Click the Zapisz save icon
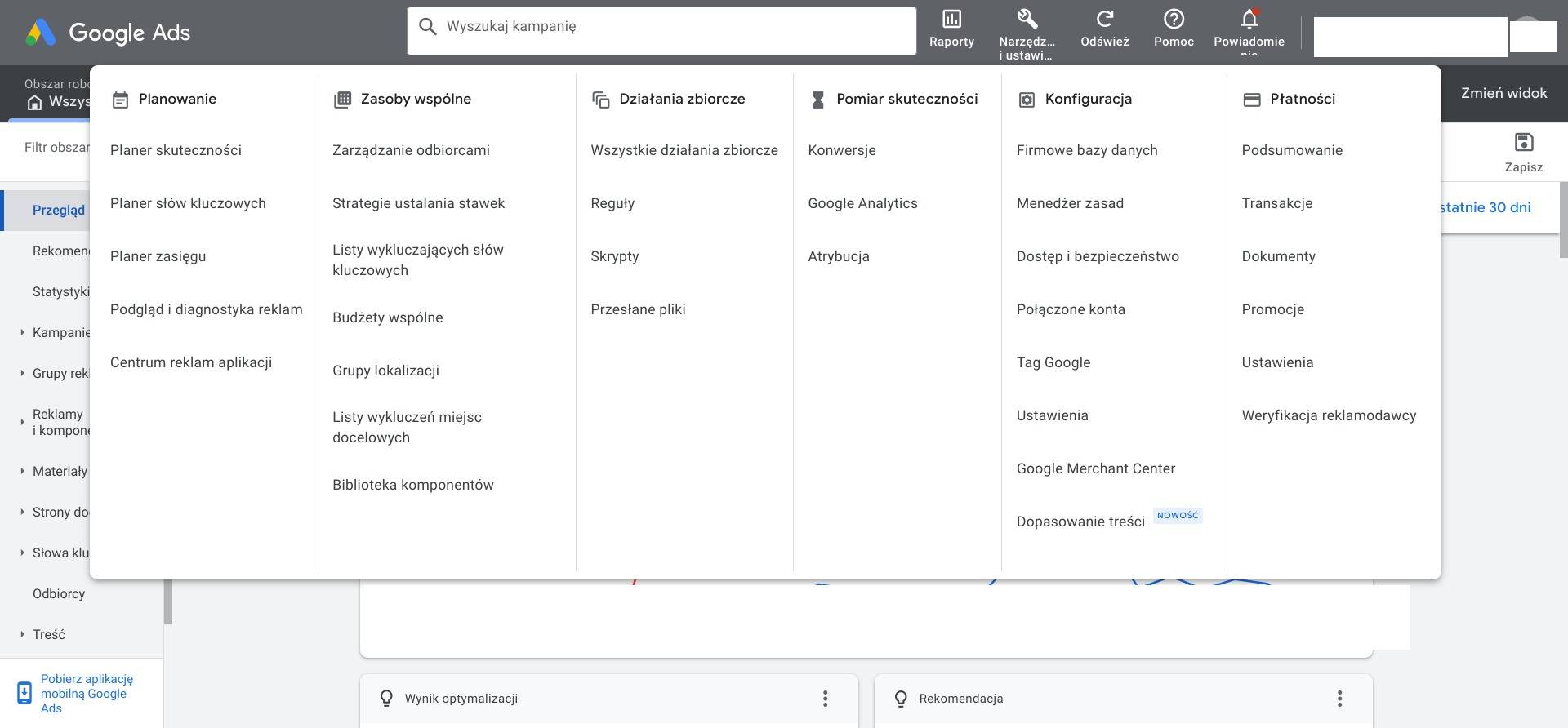This screenshot has height=728, width=1568. 1524,142
